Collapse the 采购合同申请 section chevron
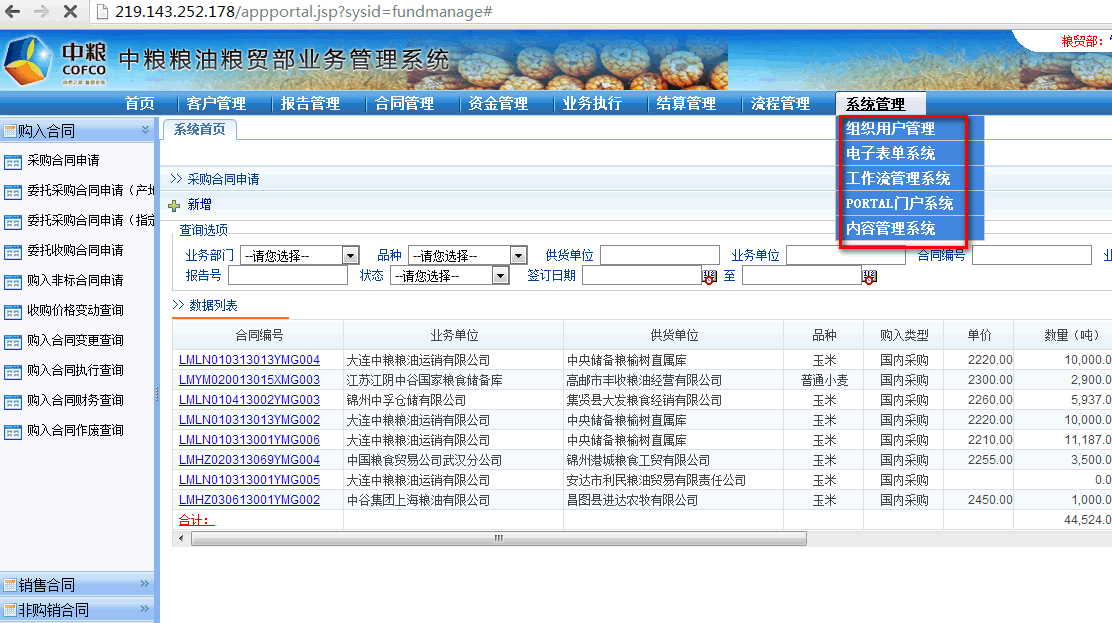The width and height of the screenshot is (1112, 623). pos(177,179)
